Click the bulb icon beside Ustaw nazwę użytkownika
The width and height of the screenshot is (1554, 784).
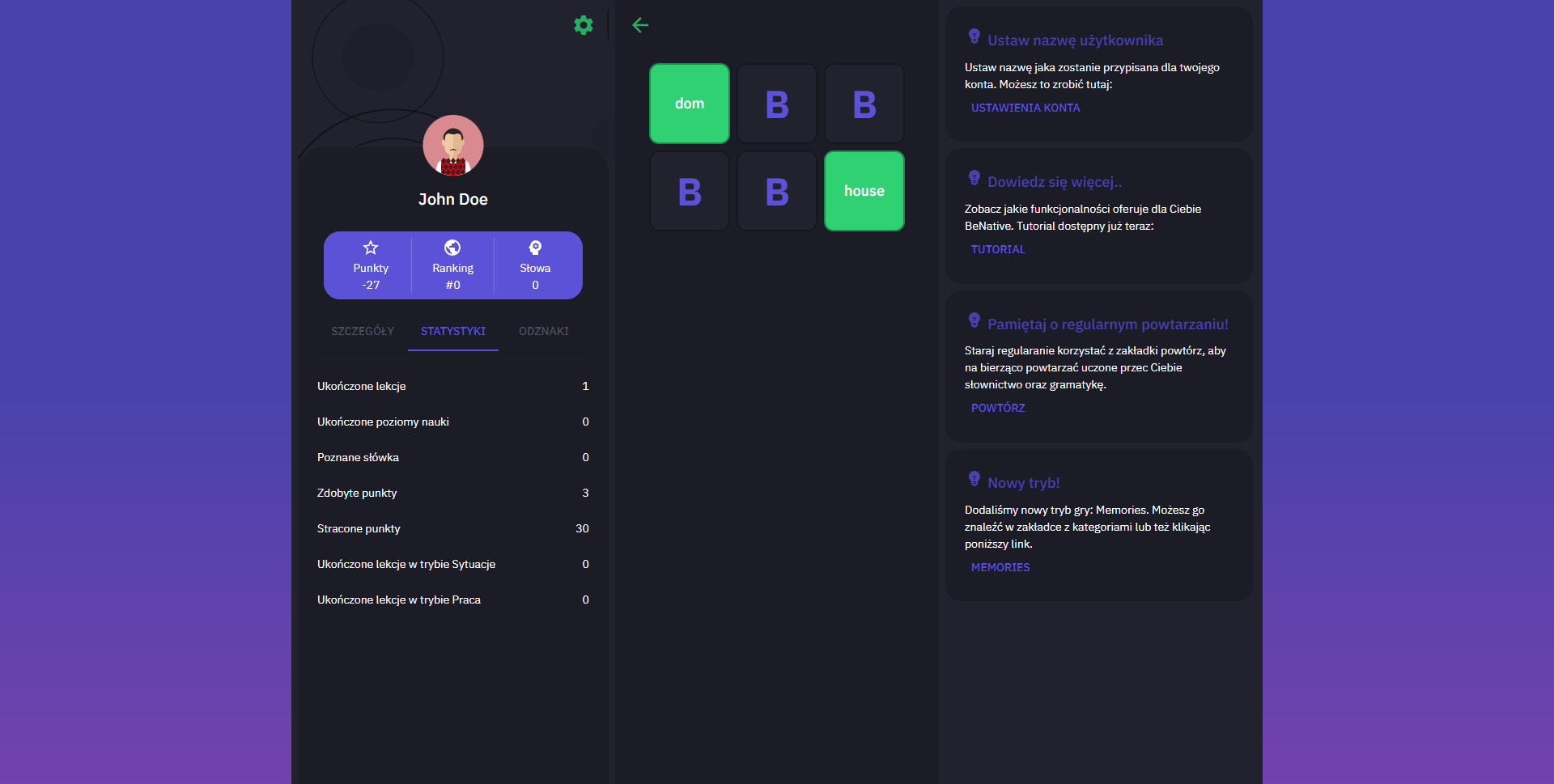pos(974,36)
